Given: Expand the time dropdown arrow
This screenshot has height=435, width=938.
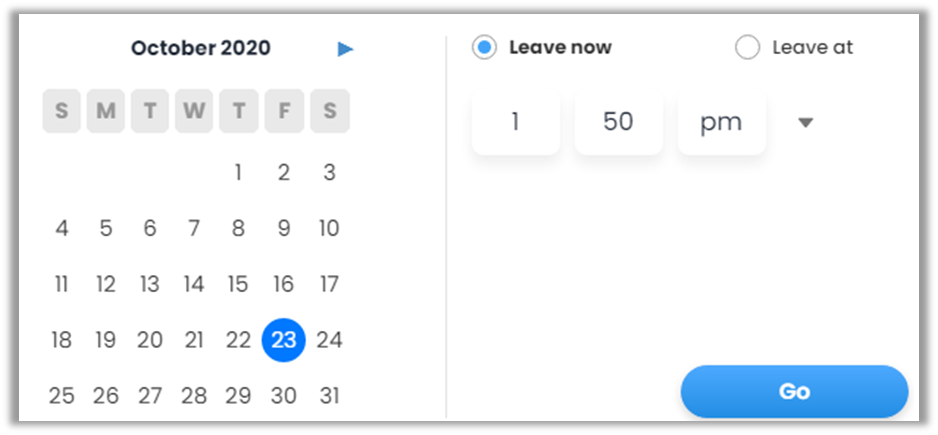Looking at the screenshot, I should (x=806, y=122).
